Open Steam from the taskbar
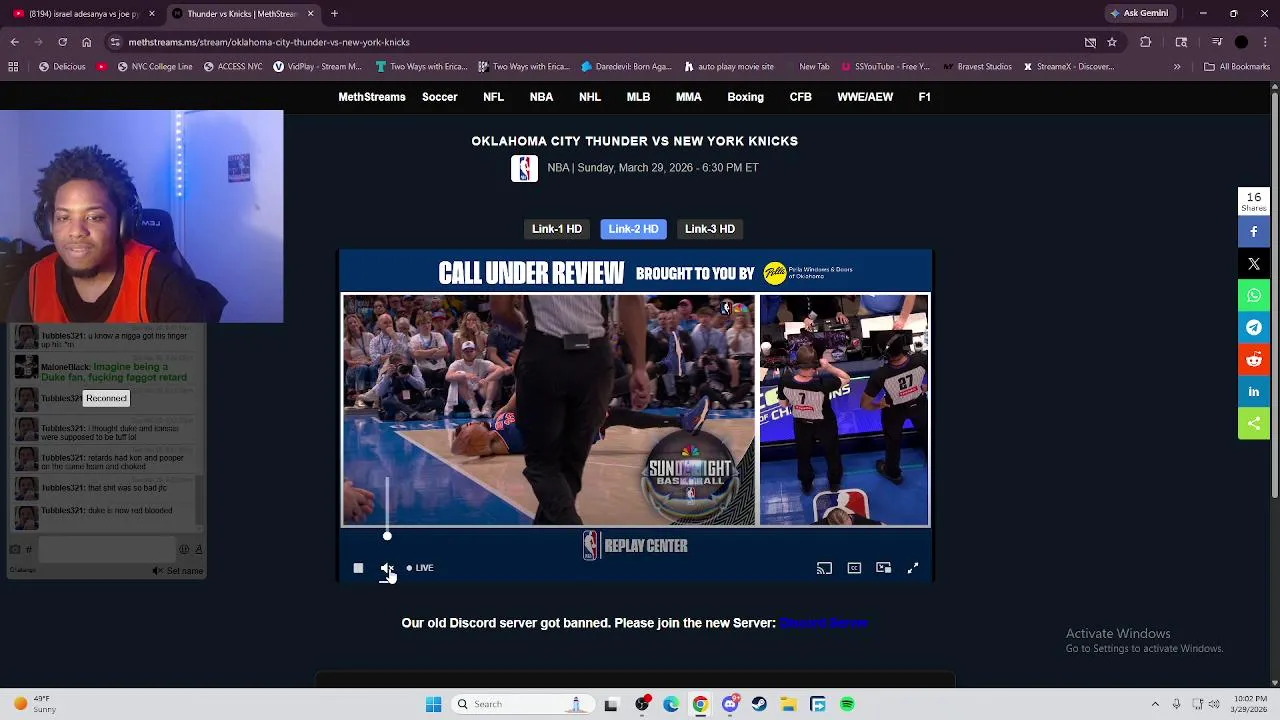1280x720 pixels. [x=759, y=704]
